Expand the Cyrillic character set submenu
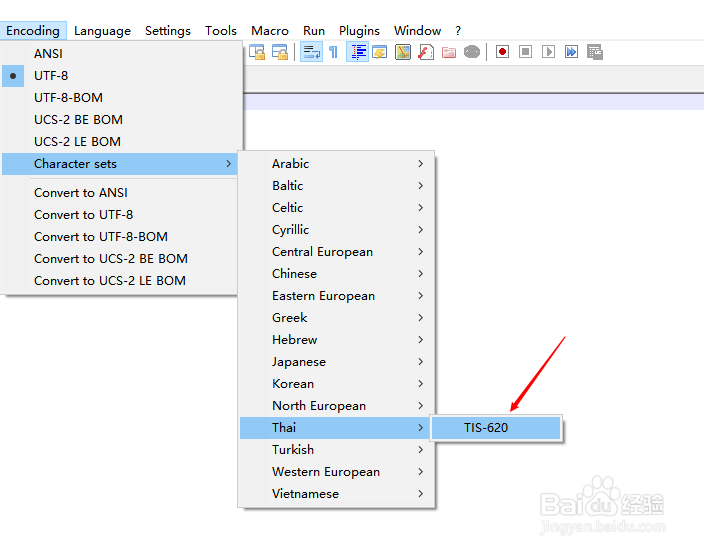 [336, 229]
